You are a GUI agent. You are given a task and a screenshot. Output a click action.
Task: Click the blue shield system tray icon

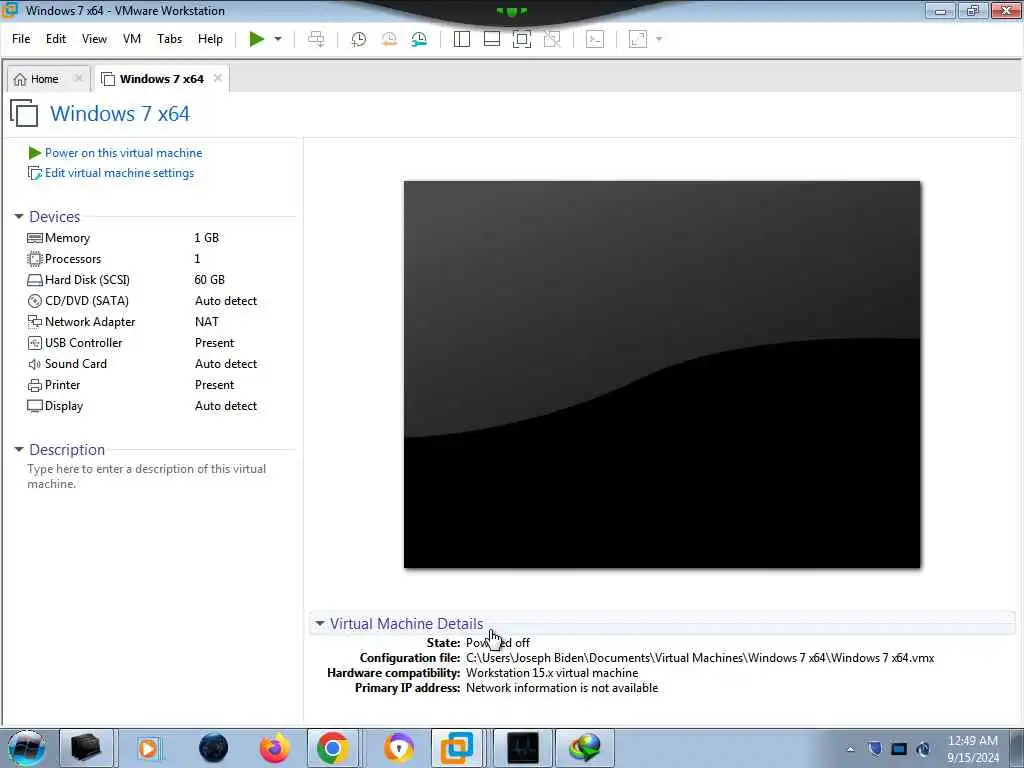[875, 749]
